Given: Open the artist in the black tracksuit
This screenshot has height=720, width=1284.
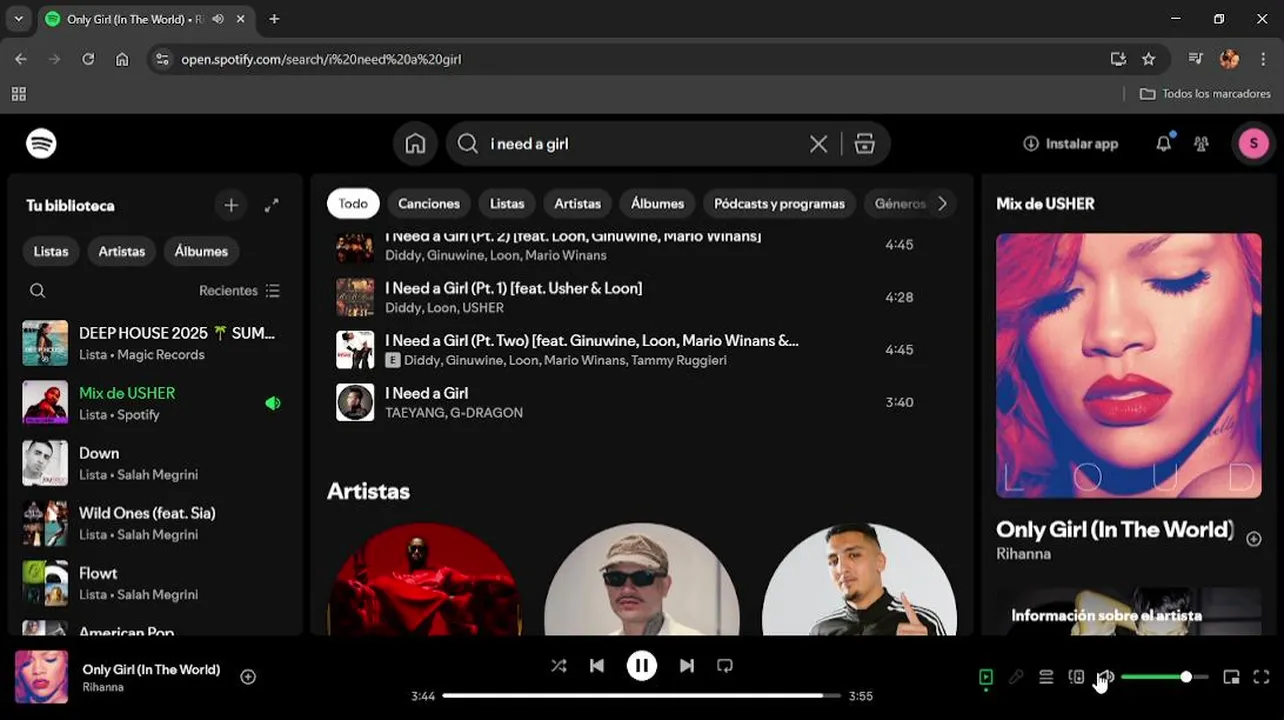Looking at the screenshot, I should [x=859, y=580].
